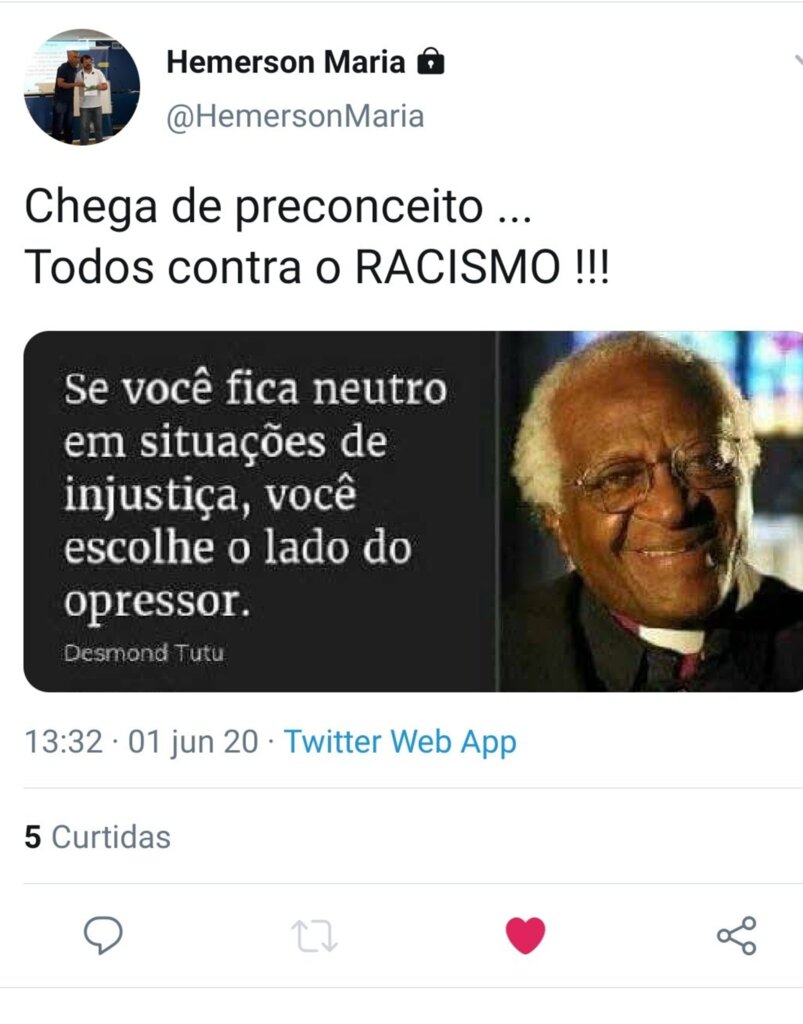
Task: Open the share icon options
Action: pos(736,936)
